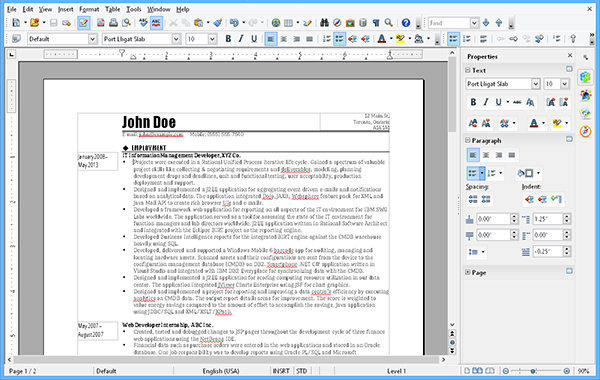Screen dimensions: 600x380
Task: Collapse the Paragraph section in the sidebar
Action: pyautogui.click(x=468, y=140)
